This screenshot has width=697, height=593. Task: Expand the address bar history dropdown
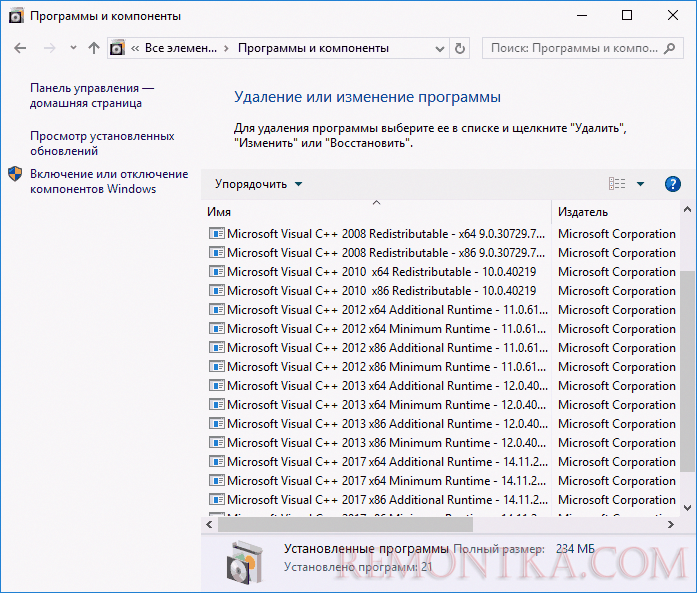click(440, 48)
